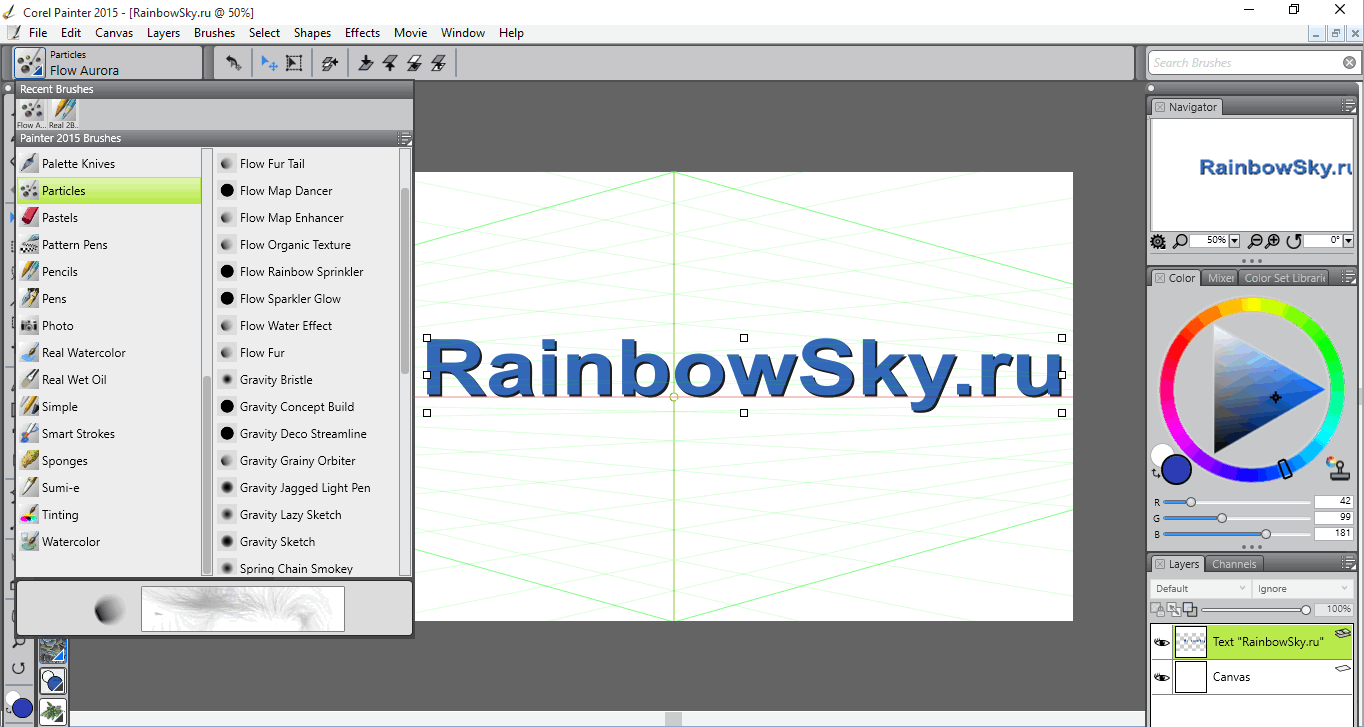This screenshot has width=1364, height=727.
Task: Close the Navigator panel with its X box
Action: click(1160, 107)
